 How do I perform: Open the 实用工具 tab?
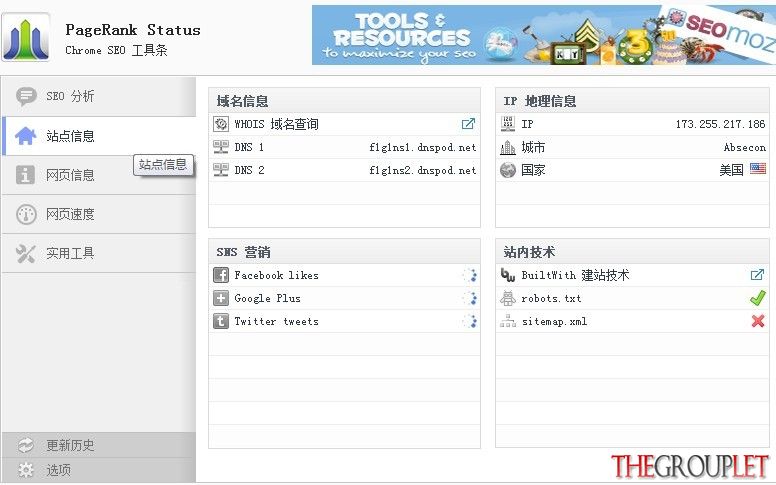point(99,253)
